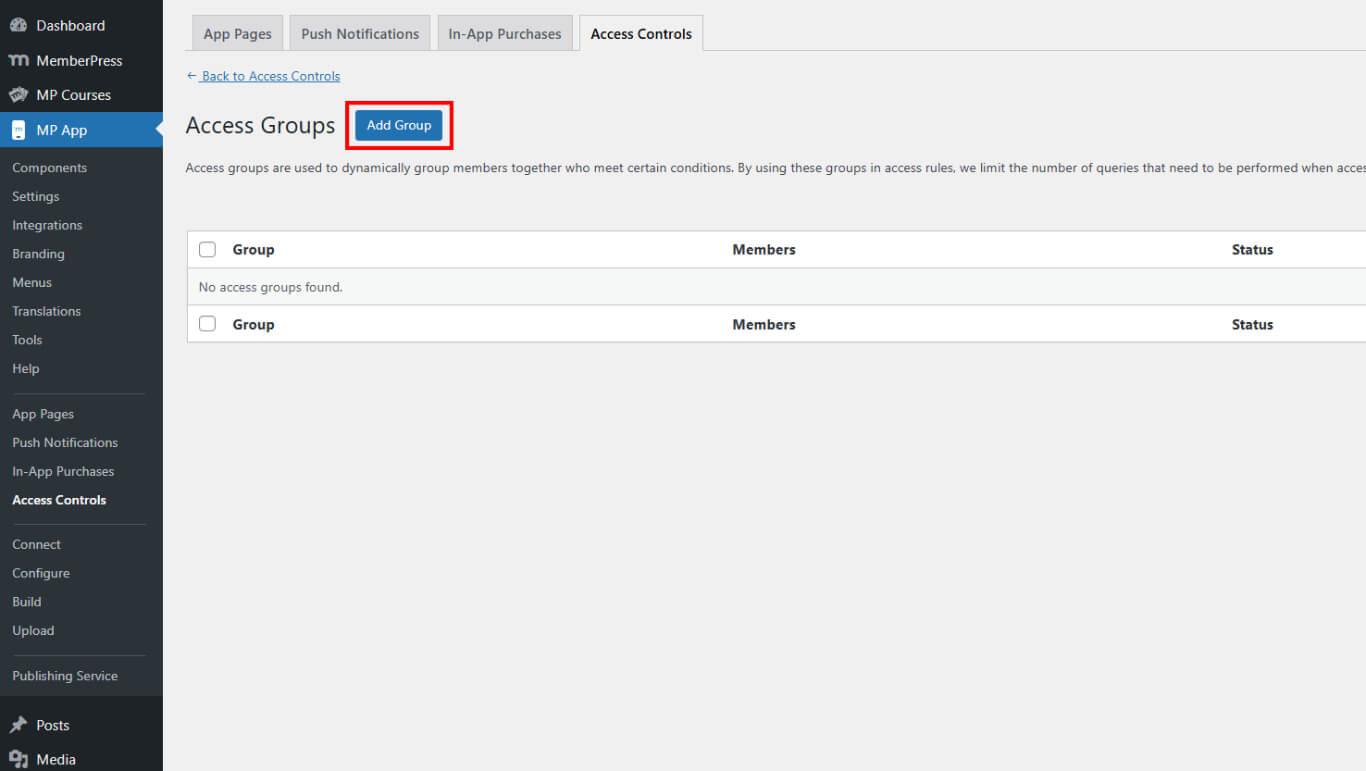Open the Push Notifications tab
Screen dimensions: 1366x771
[x=360, y=34]
